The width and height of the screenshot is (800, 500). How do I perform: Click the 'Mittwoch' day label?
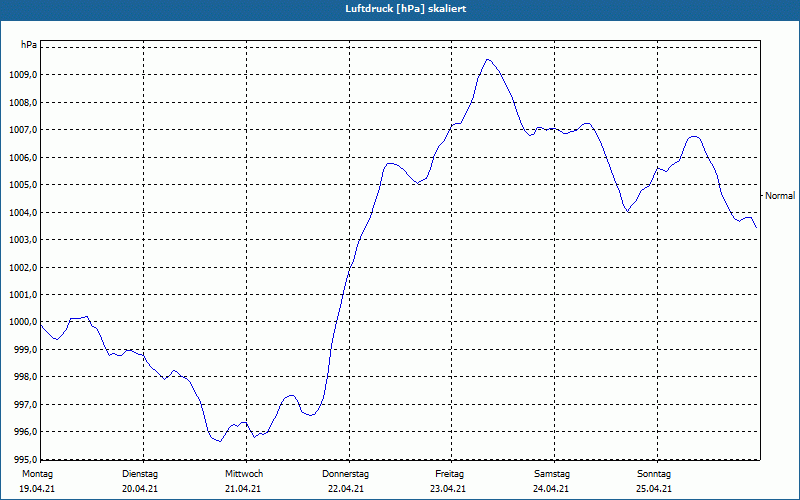244,474
